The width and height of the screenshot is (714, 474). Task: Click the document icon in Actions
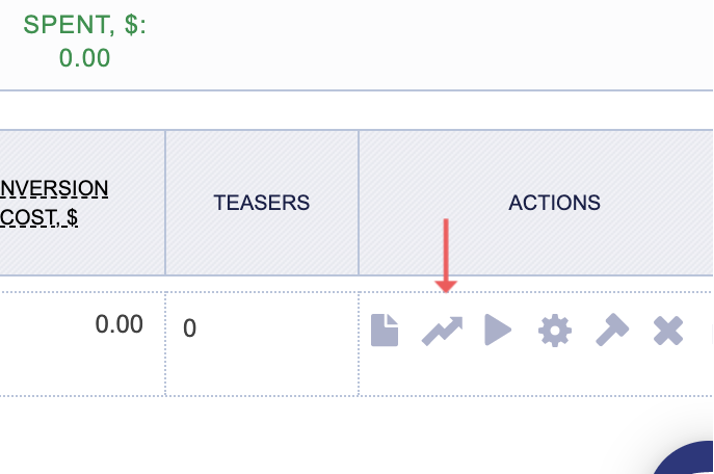(x=385, y=330)
